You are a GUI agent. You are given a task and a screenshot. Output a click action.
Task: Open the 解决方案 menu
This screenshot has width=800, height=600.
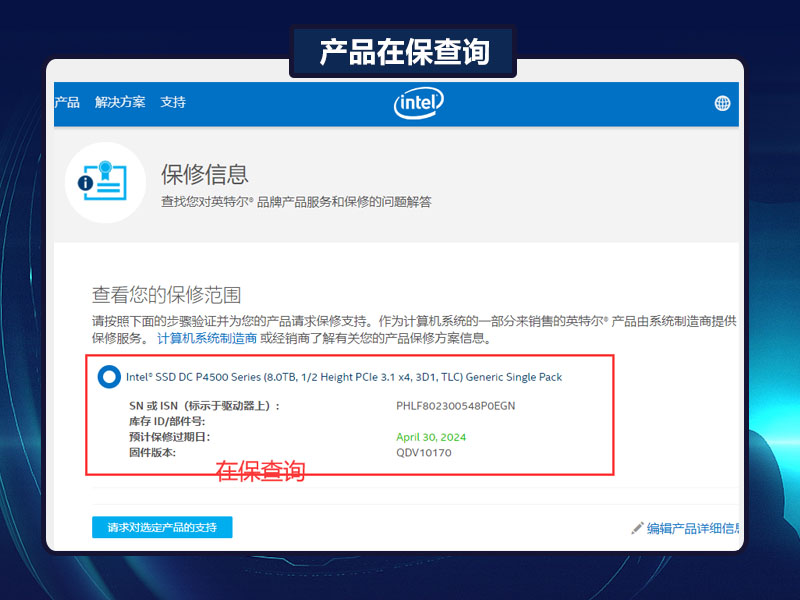click(120, 102)
